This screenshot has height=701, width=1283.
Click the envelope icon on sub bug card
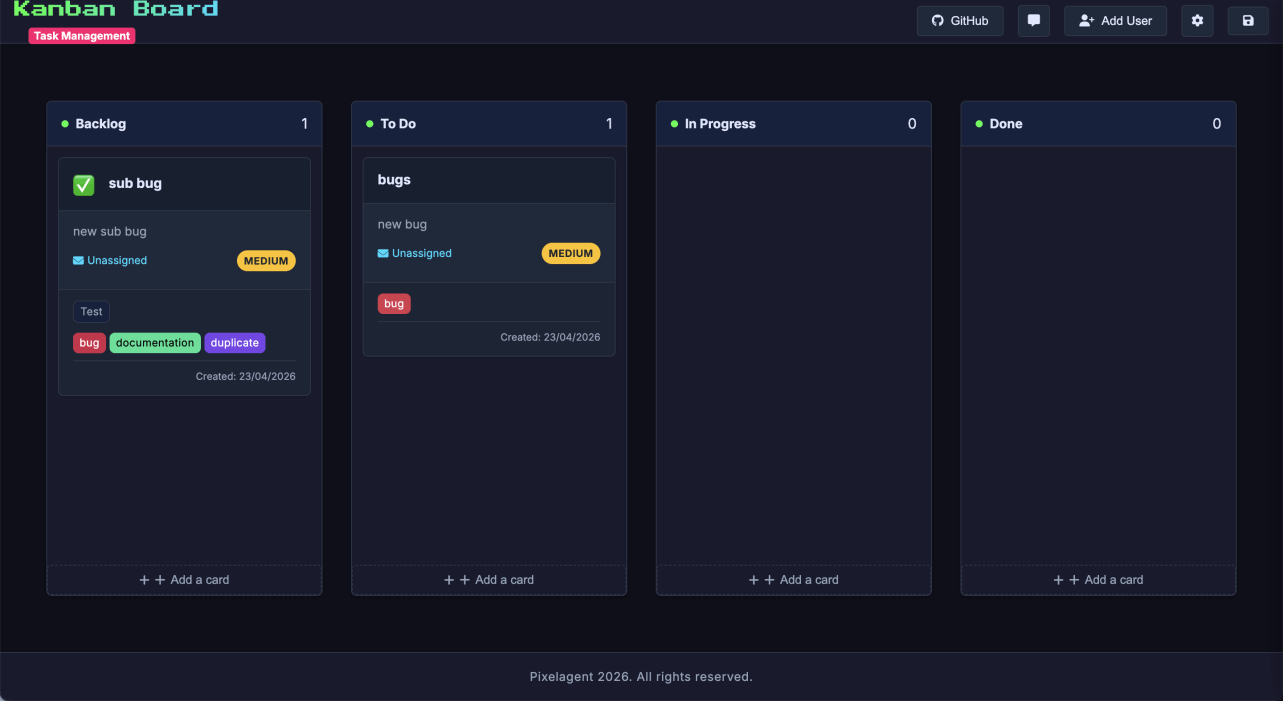click(x=78, y=261)
